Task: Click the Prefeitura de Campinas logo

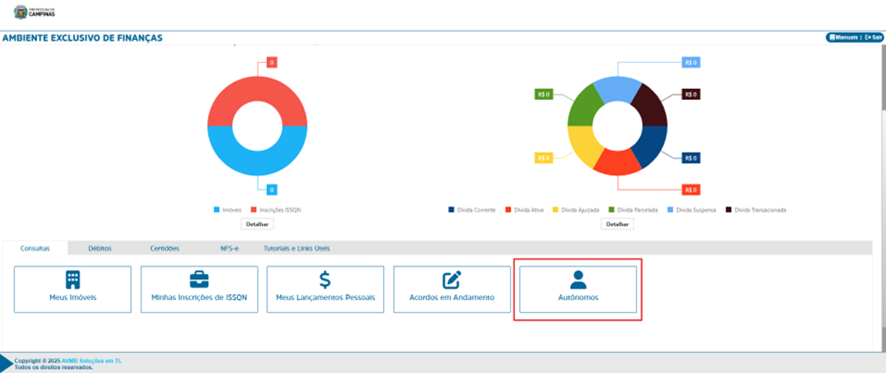Action: point(34,12)
